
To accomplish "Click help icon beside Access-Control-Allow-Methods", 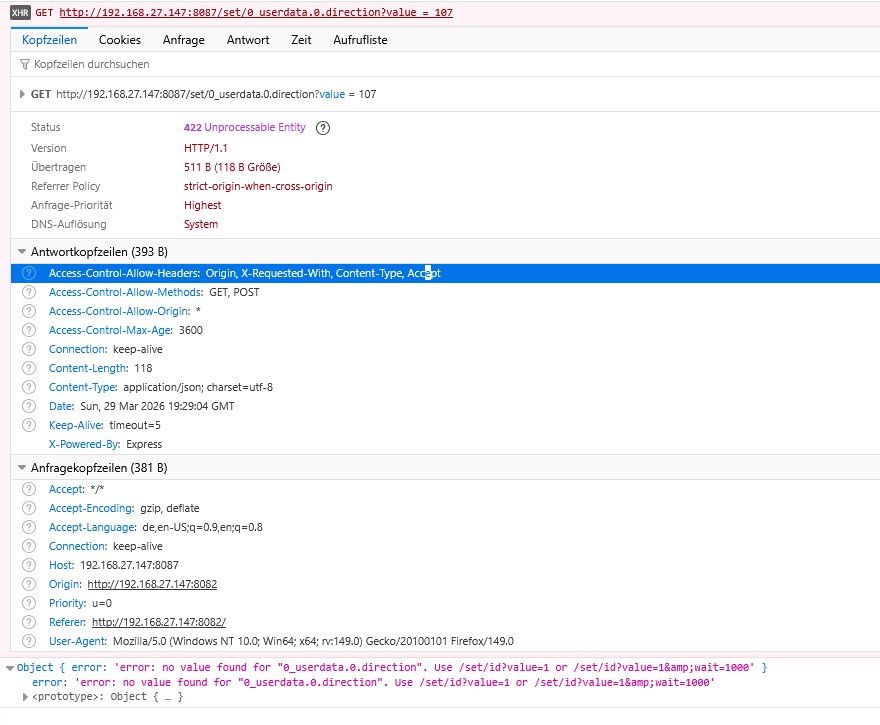I will 29,292.
